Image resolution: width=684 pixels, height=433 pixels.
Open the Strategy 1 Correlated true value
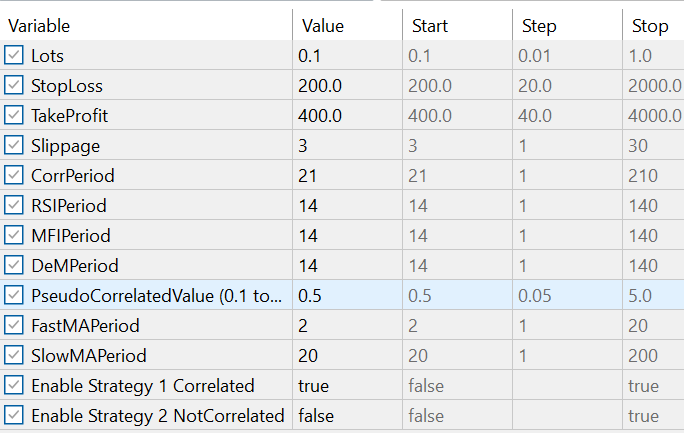pos(345,386)
